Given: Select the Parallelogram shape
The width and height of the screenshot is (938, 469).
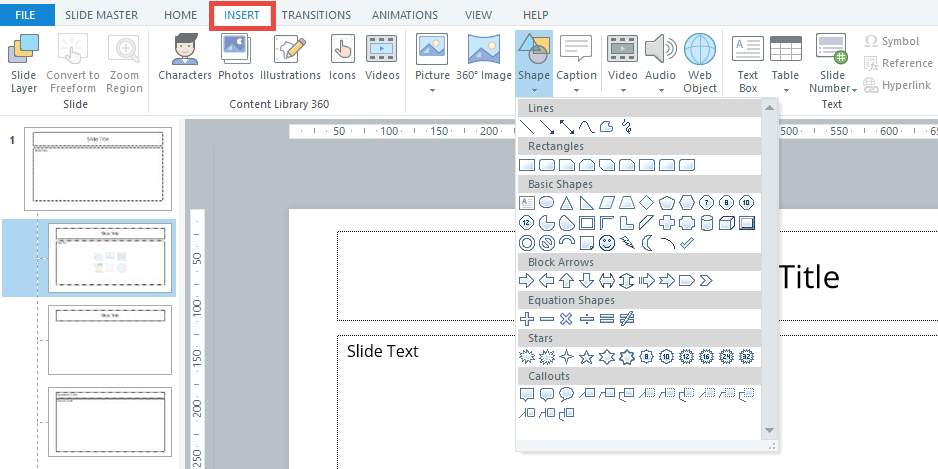Looking at the screenshot, I should tap(607, 203).
